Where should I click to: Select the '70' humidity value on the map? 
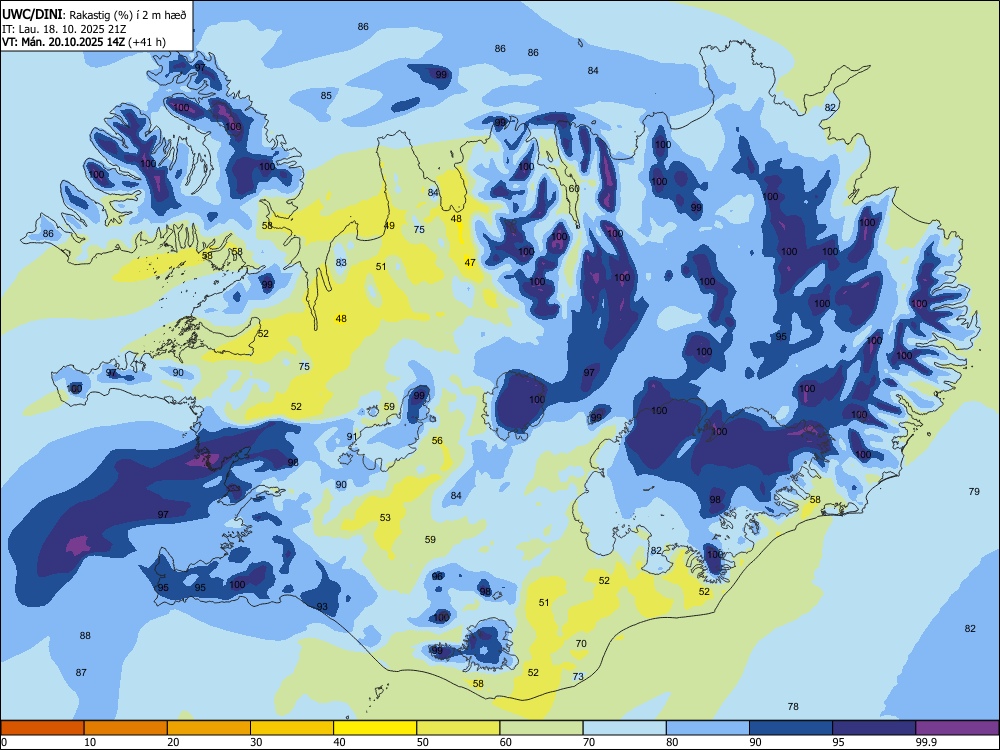(581, 643)
